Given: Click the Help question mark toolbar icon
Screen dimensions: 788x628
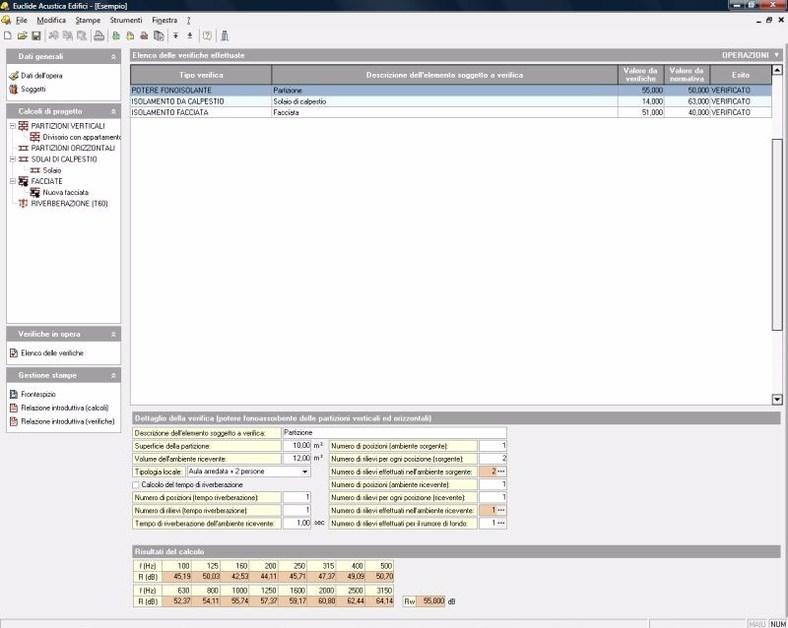Looking at the screenshot, I should (x=207, y=35).
